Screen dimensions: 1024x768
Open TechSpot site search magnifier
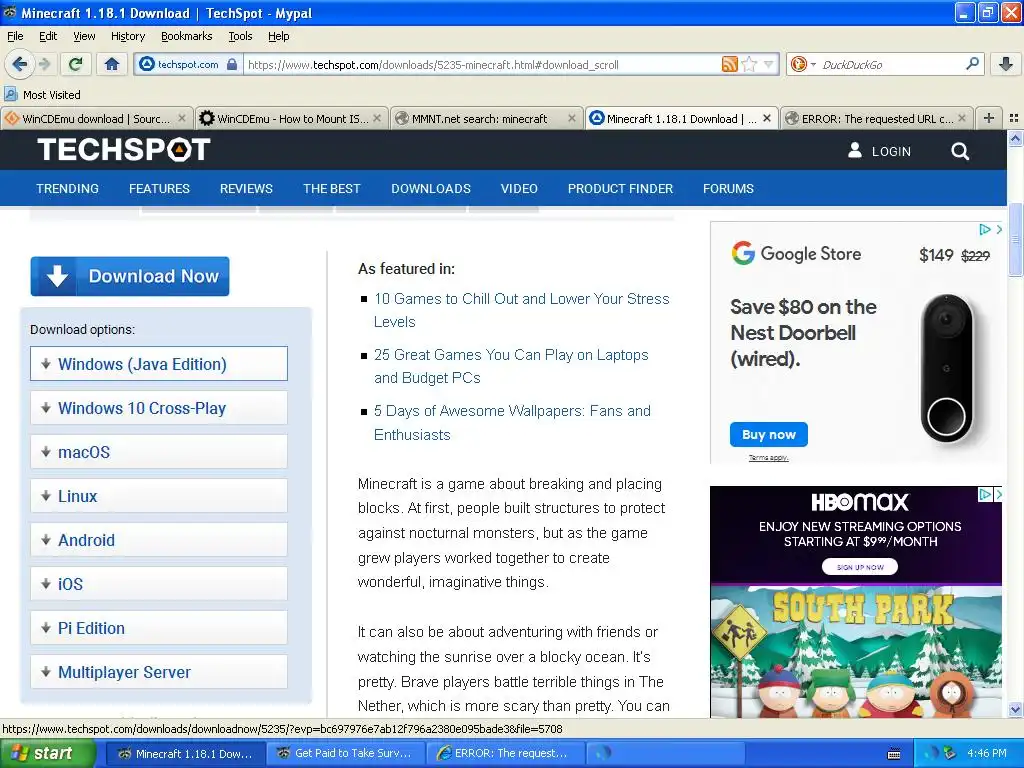960,151
